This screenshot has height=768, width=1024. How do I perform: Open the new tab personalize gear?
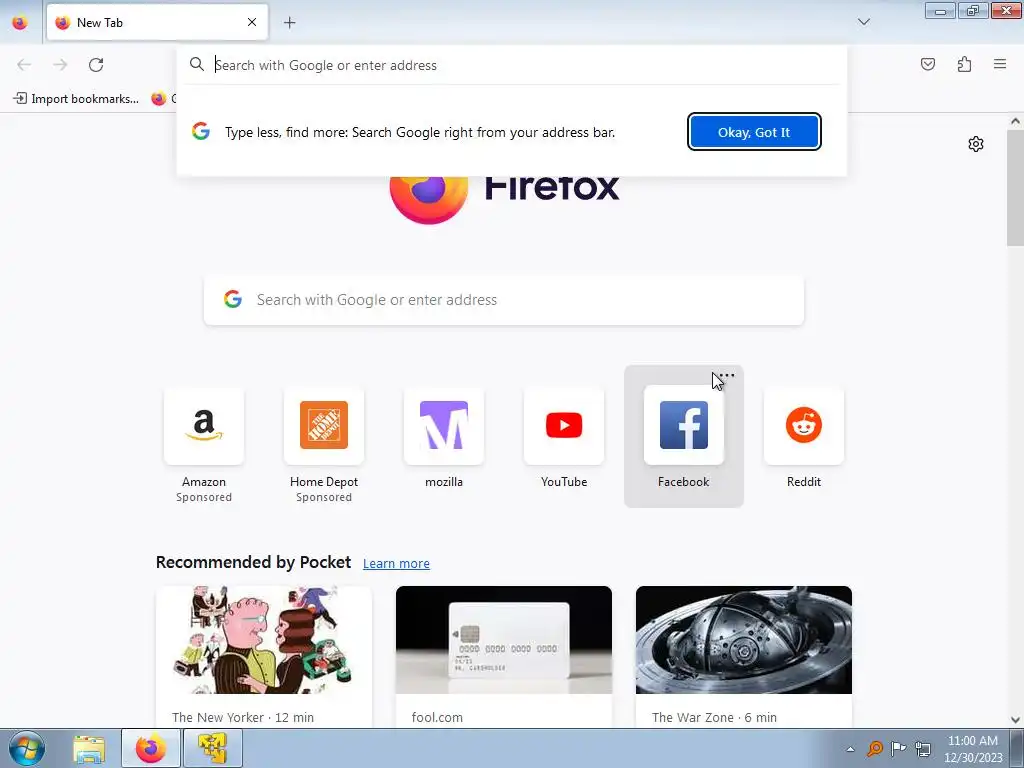(976, 144)
